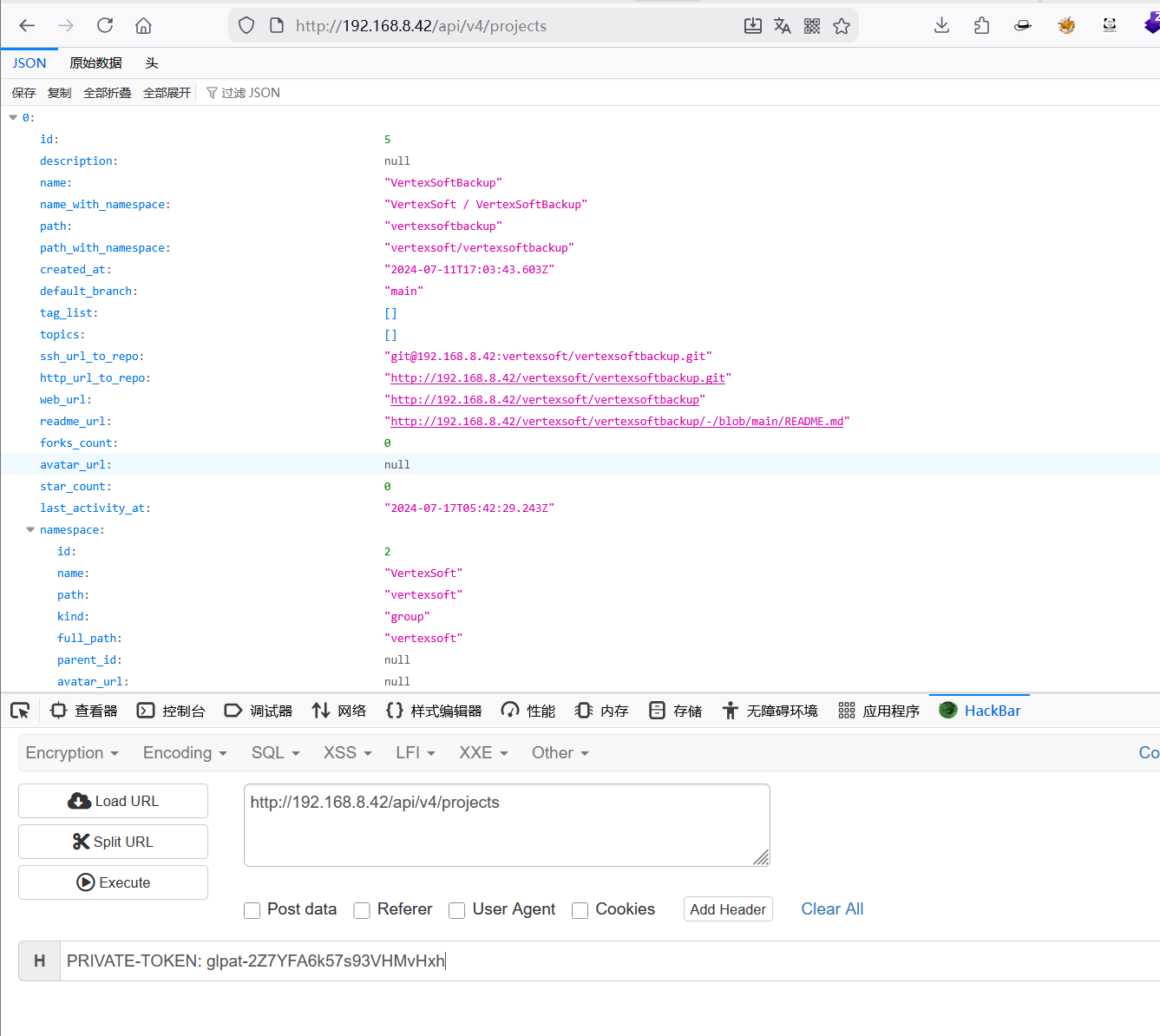The image size is (1160, 1036).
Task: Tick the Referer checkbox
Action: (x=362, y=910)
